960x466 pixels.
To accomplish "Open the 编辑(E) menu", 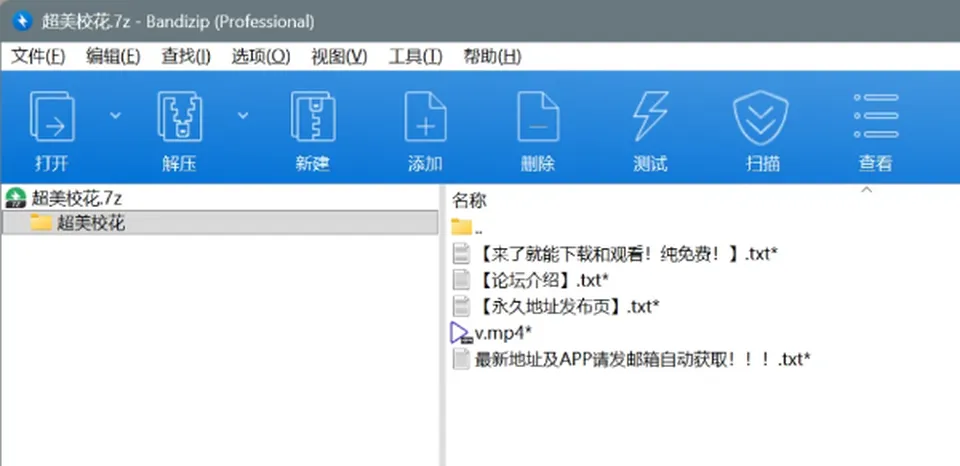I will 113,57.
